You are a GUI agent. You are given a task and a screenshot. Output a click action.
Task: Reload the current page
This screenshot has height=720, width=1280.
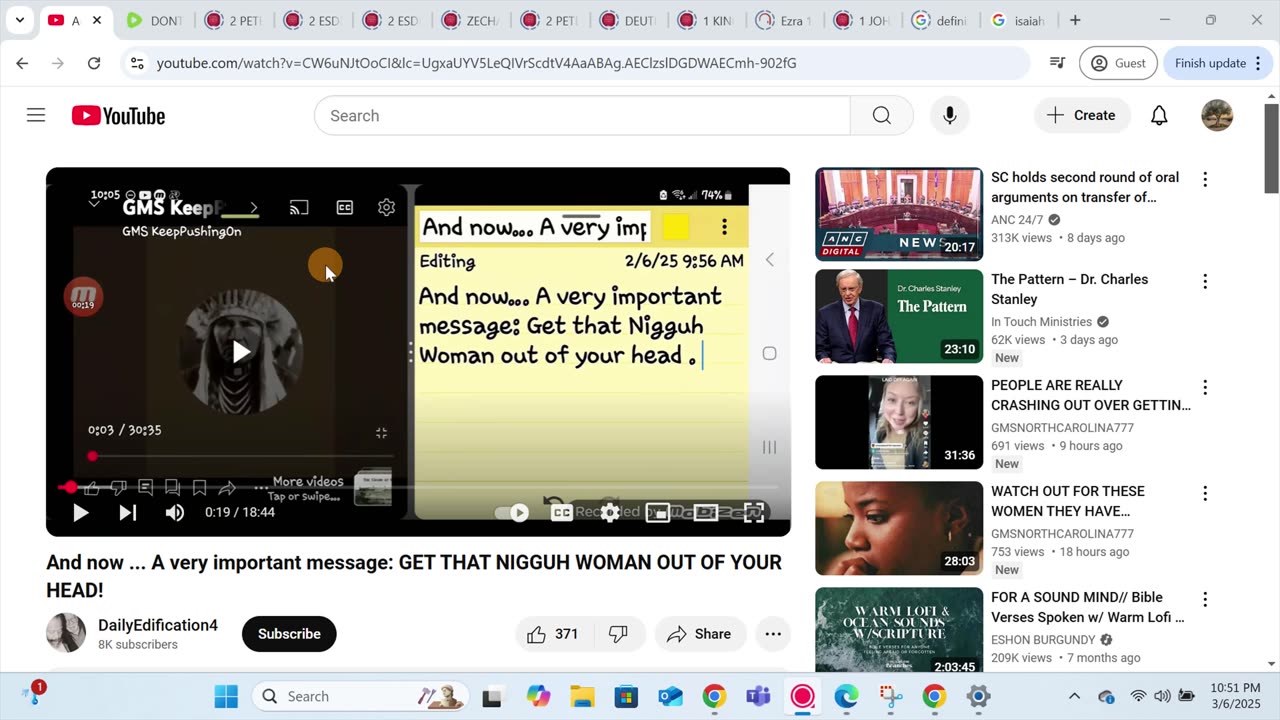(94, 63)
